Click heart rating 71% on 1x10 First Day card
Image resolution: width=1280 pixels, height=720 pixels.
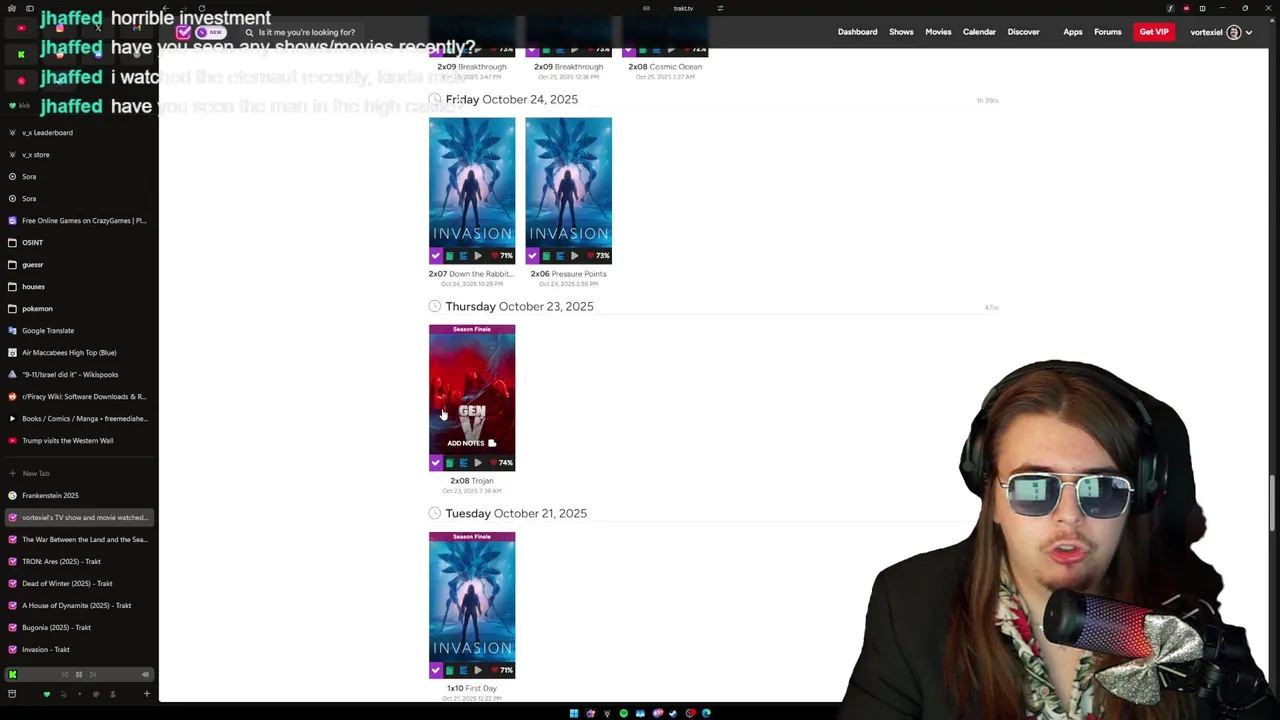[x=502, y=670]
